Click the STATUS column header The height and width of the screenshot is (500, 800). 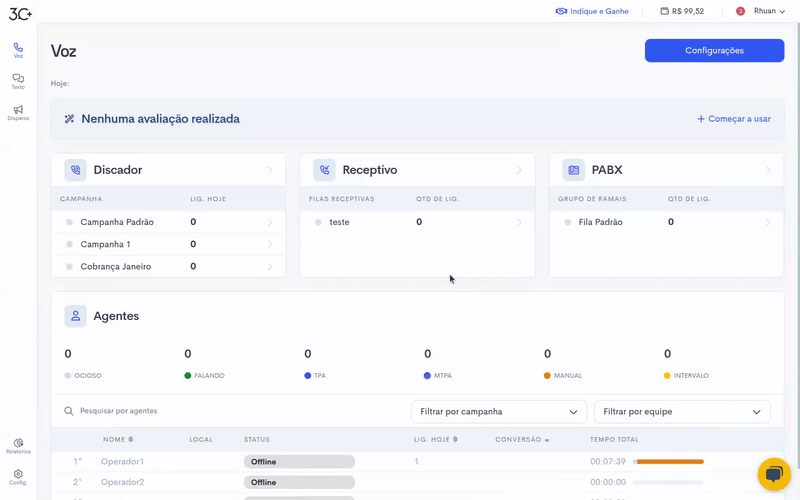pyautogui.click(x=257, y=439)
